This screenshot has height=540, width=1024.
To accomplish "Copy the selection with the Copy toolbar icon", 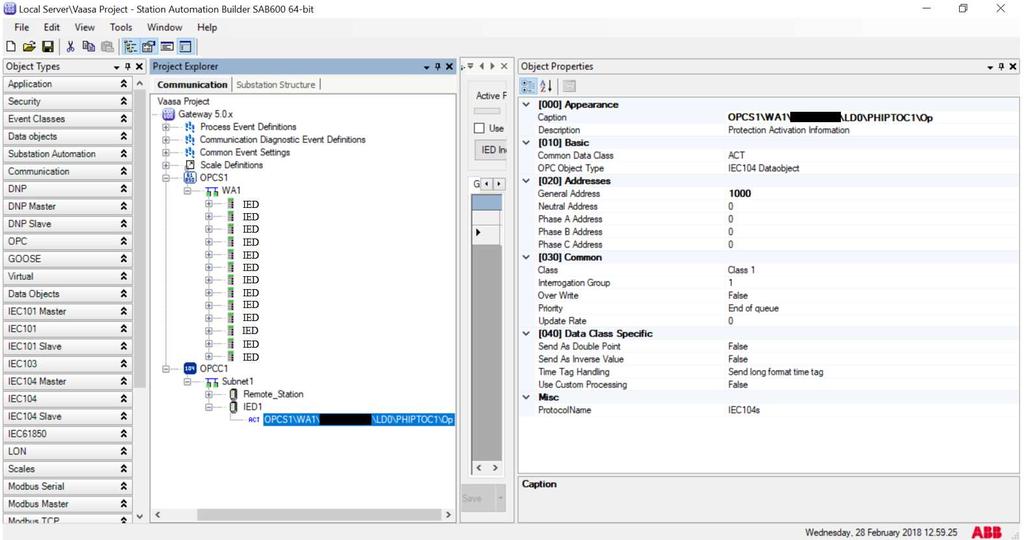I will [89, 46].
